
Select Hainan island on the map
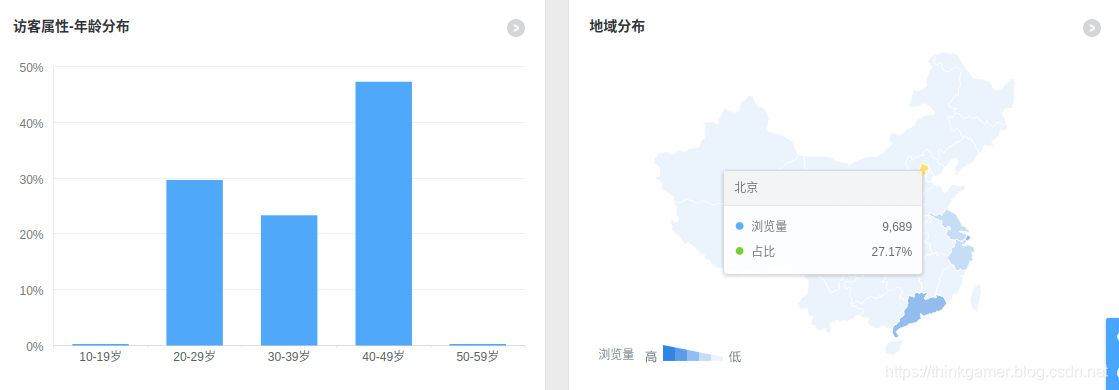point(893,348)
